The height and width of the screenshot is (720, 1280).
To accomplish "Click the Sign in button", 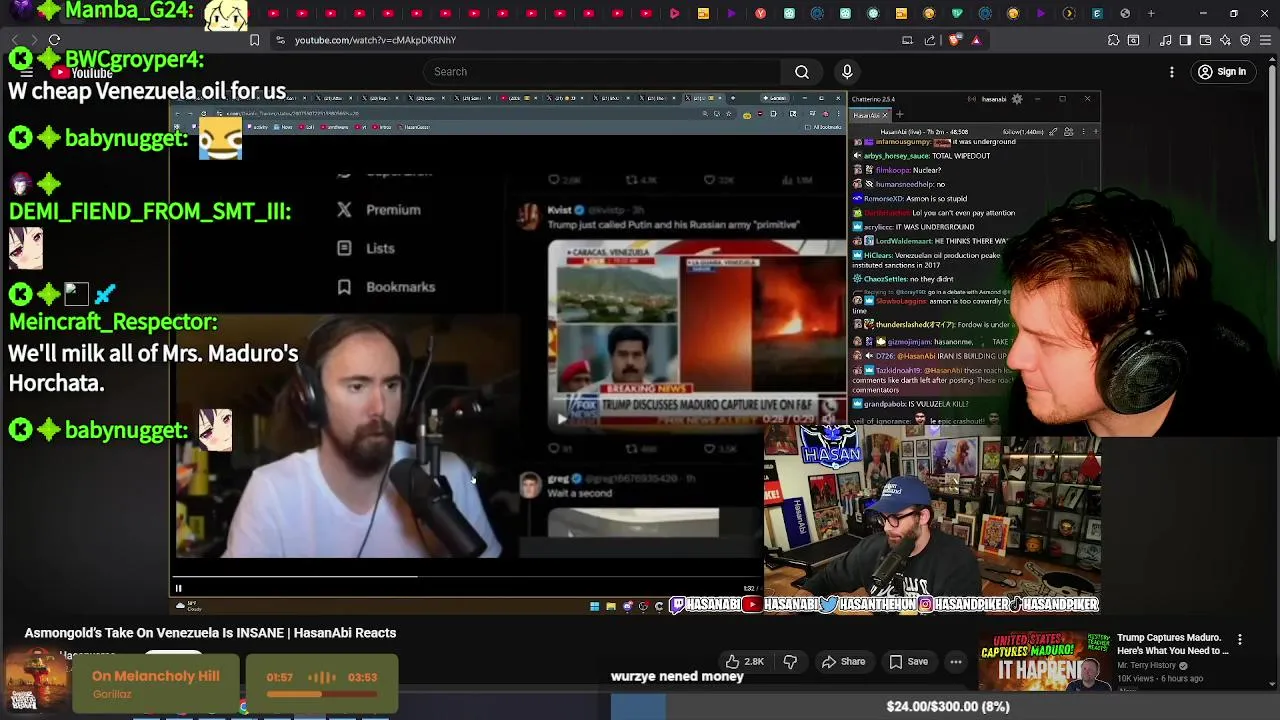I will coord(1222,72).
